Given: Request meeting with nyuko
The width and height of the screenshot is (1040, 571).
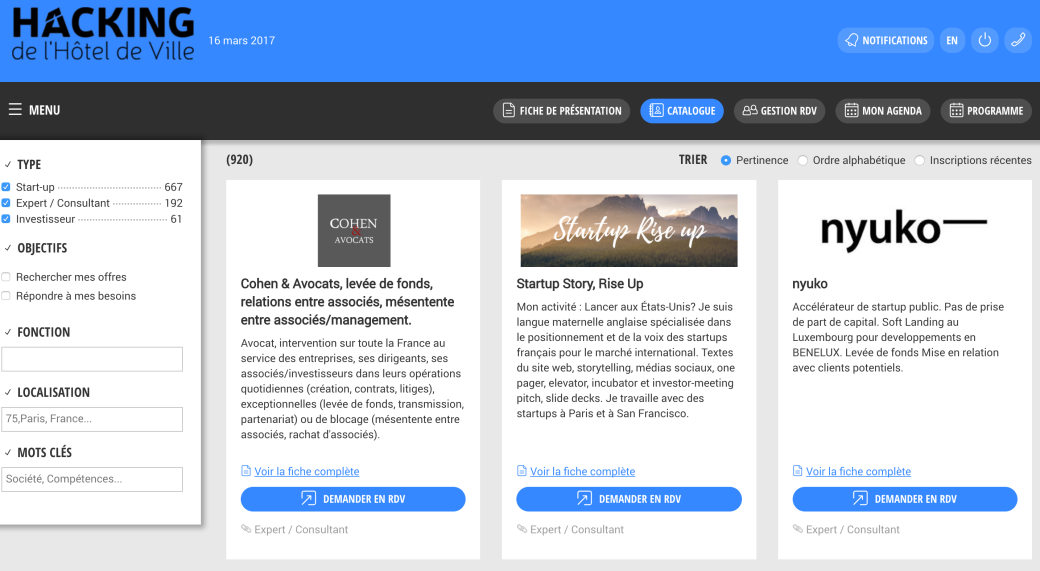Looking at the screenshot, I should [905, 499].
